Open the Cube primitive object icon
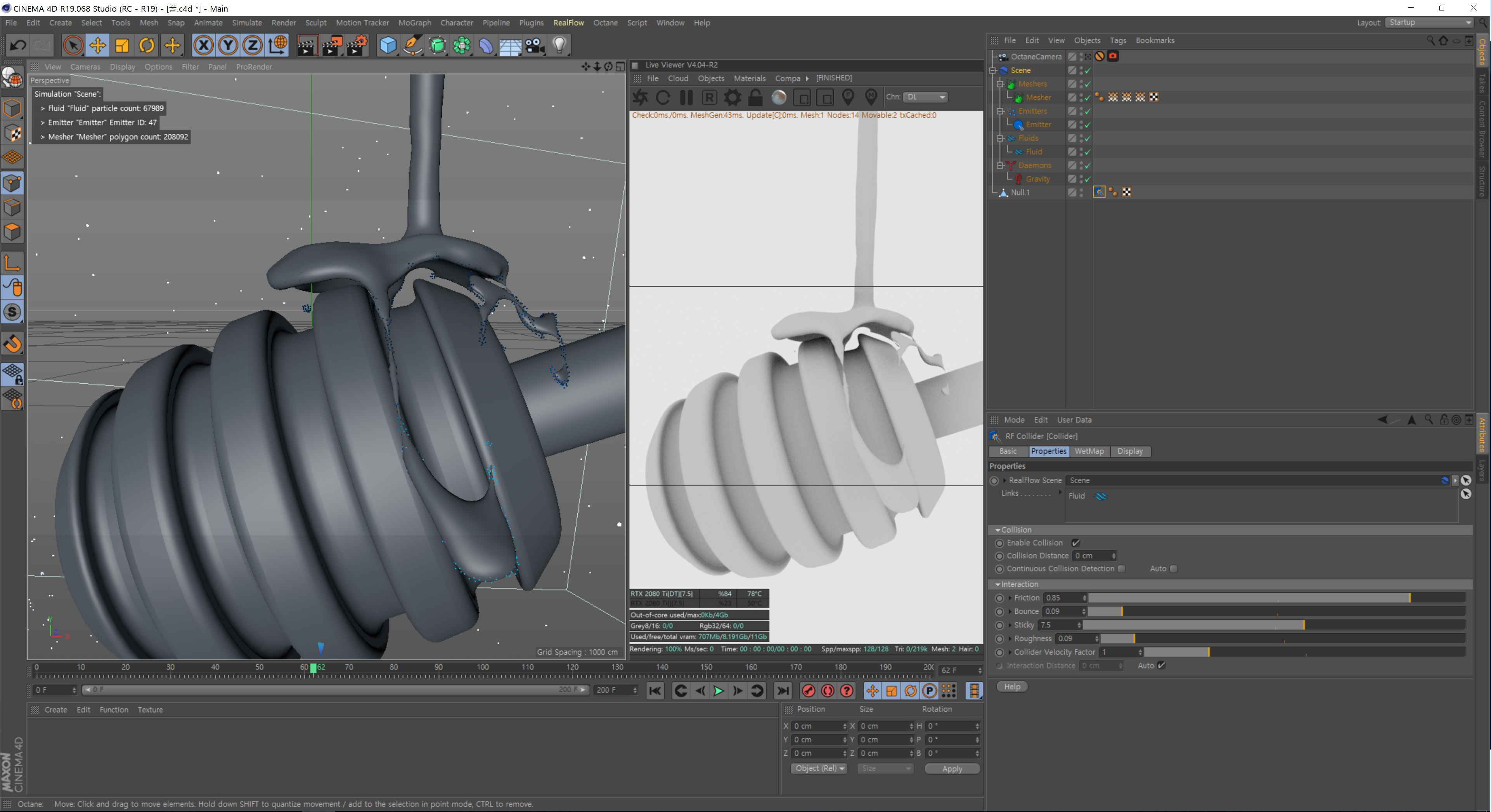 click(388, 45)
